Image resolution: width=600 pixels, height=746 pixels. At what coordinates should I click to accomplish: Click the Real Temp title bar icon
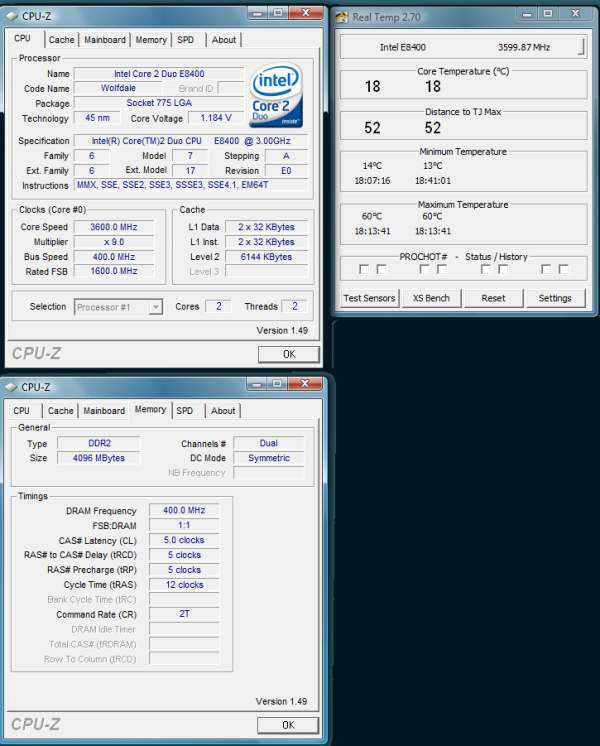[x=342, y=17]
